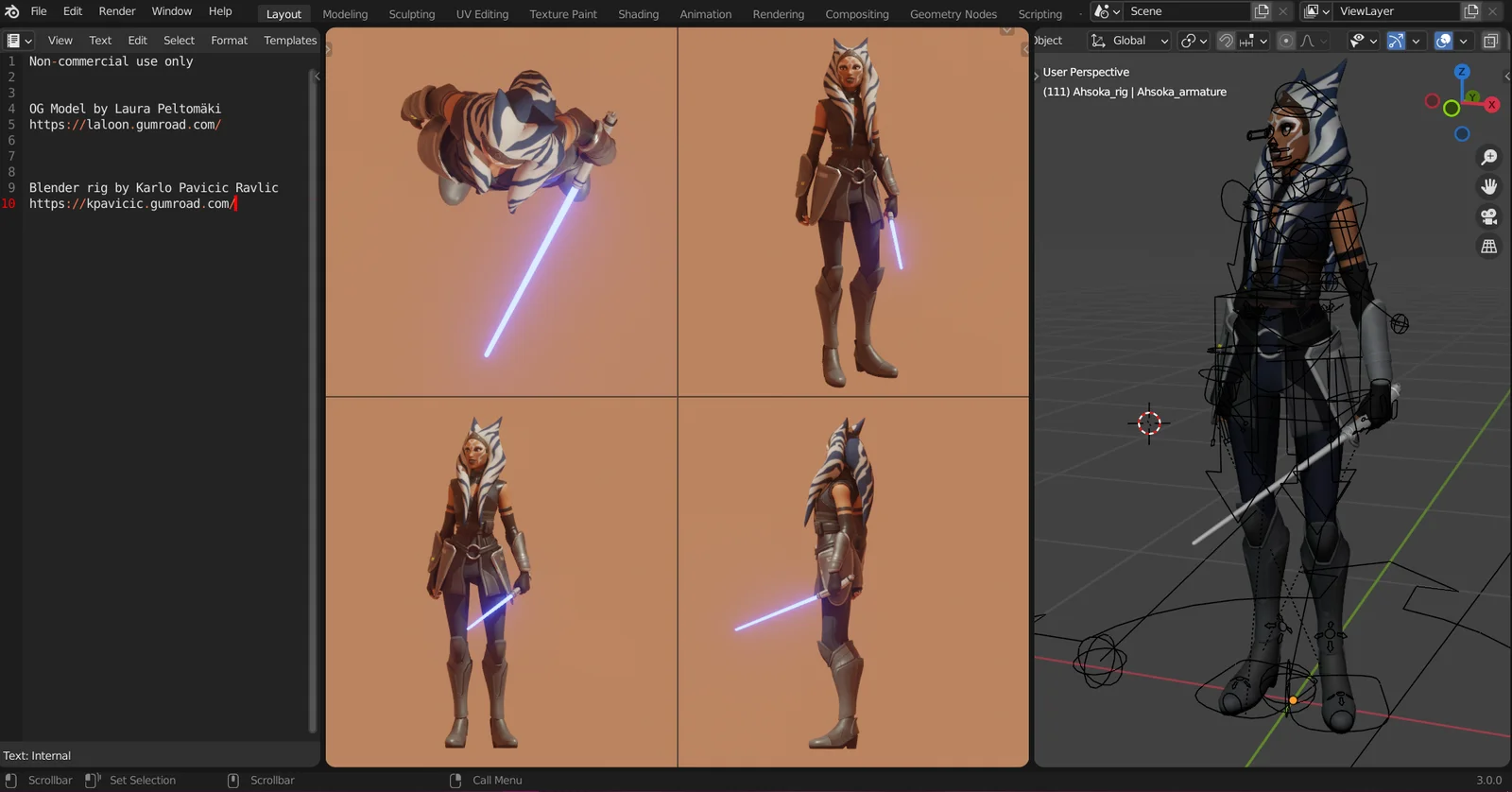Click the new scene copy icon

pos(1262,11)
